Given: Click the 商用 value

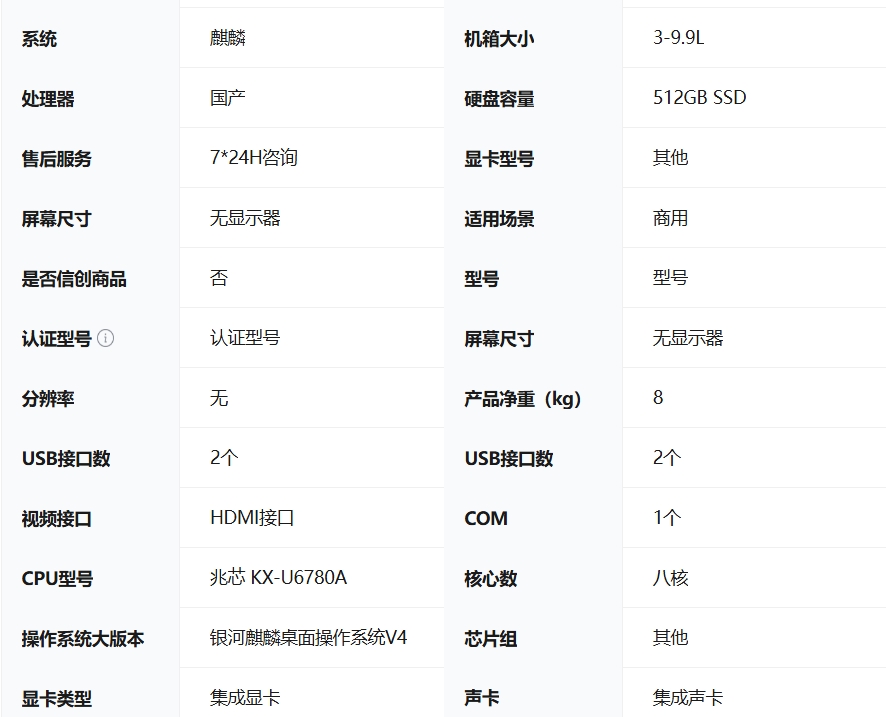Looking at the screenshot, I should coord(671,218).
